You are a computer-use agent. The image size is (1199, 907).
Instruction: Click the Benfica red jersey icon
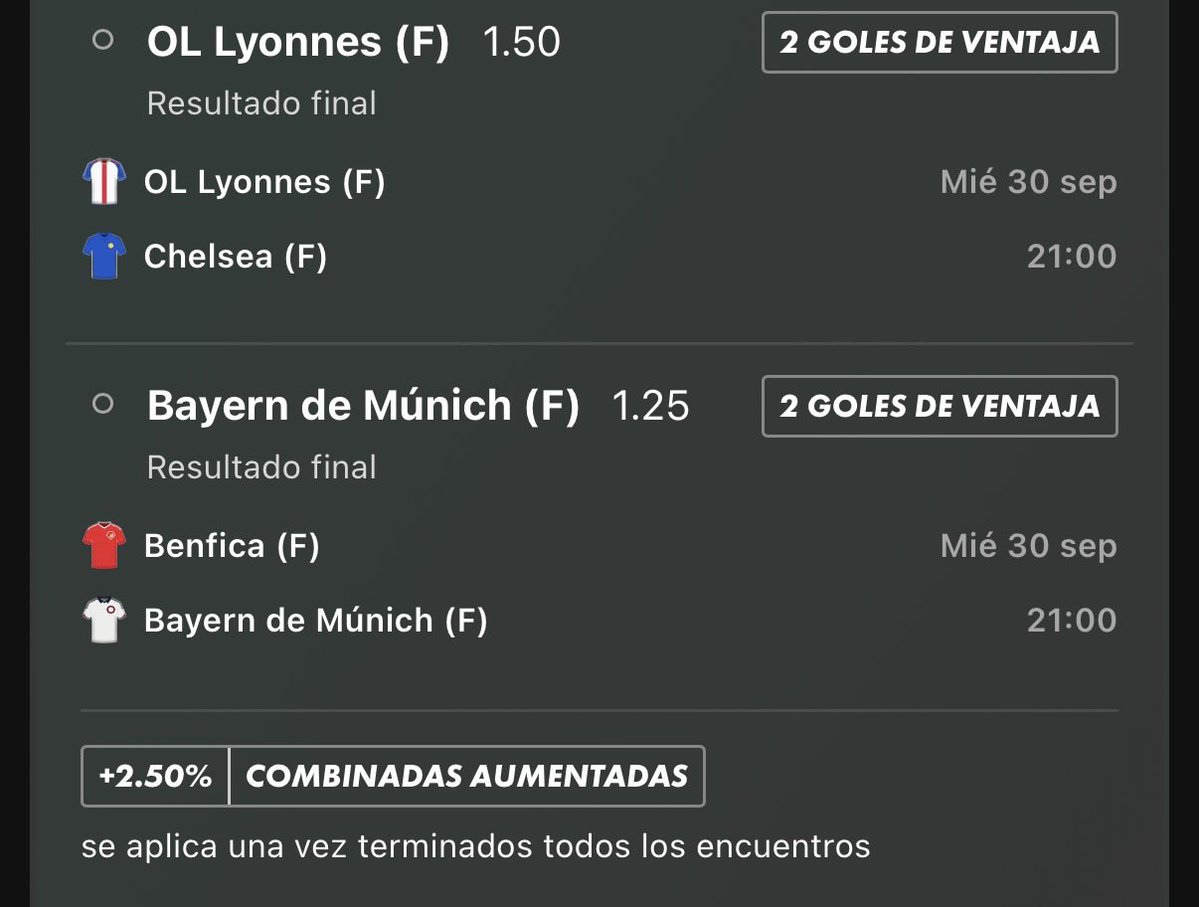click(104, 545)
